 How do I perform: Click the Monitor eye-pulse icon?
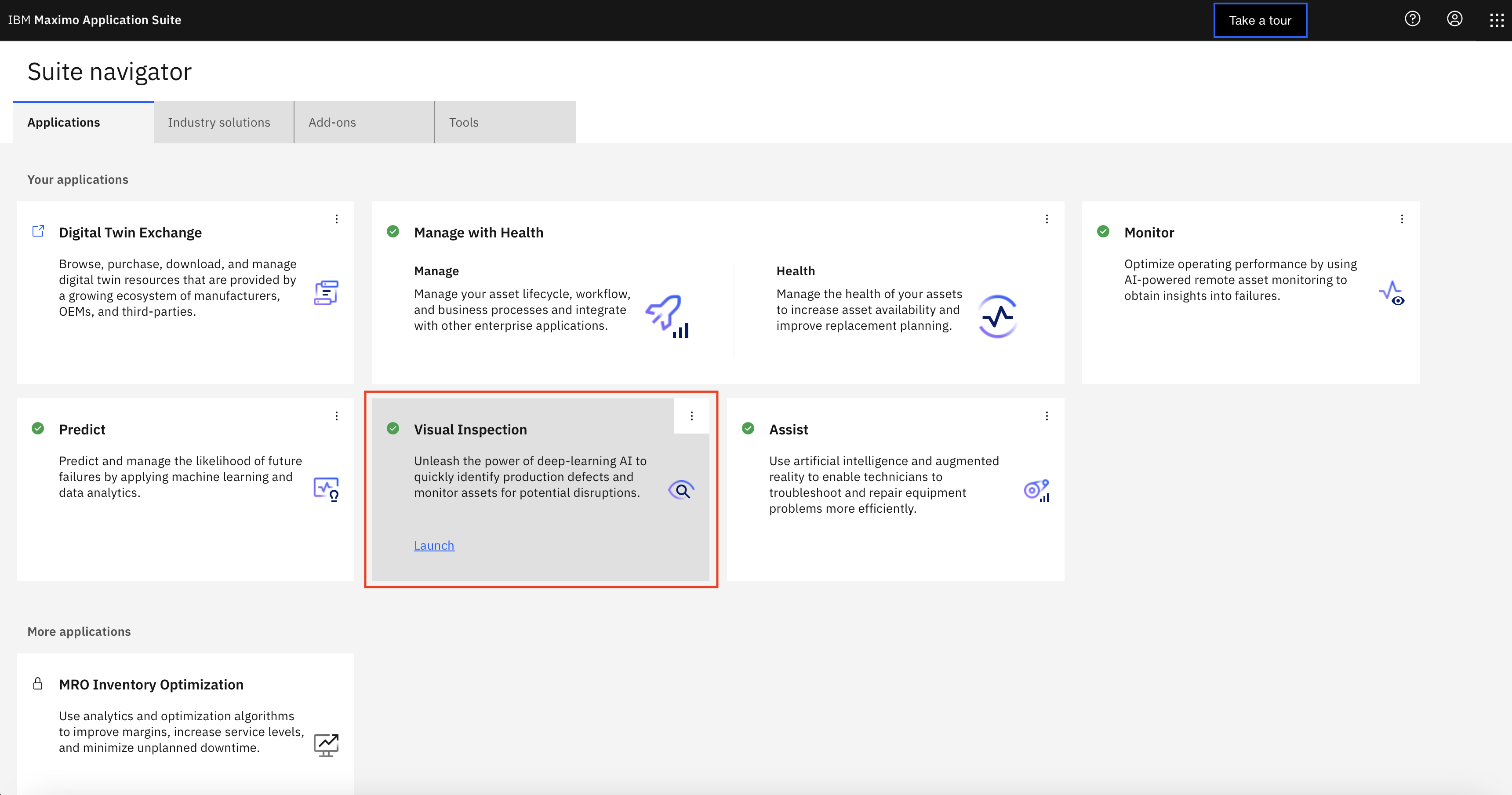pyautogui.click(x=1391, y=293)
